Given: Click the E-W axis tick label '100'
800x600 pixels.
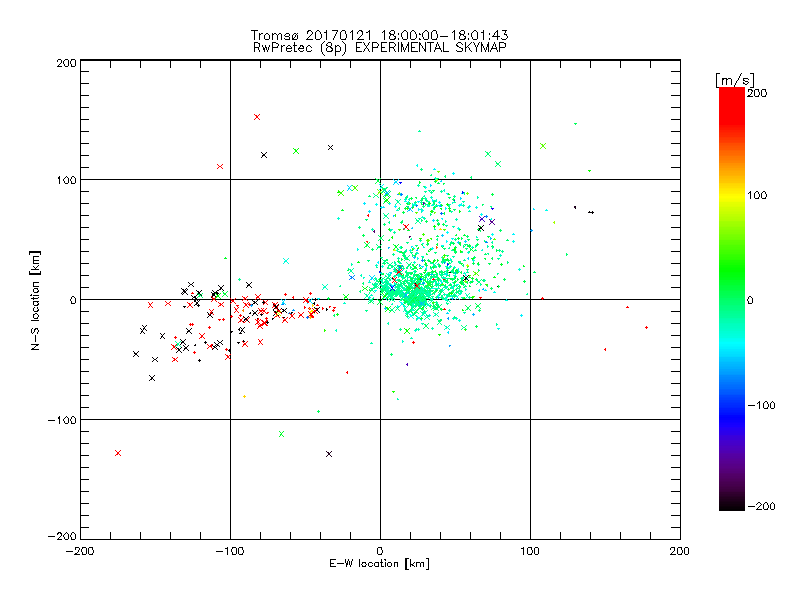Looking at the screenshot, I should pos(530,552).
